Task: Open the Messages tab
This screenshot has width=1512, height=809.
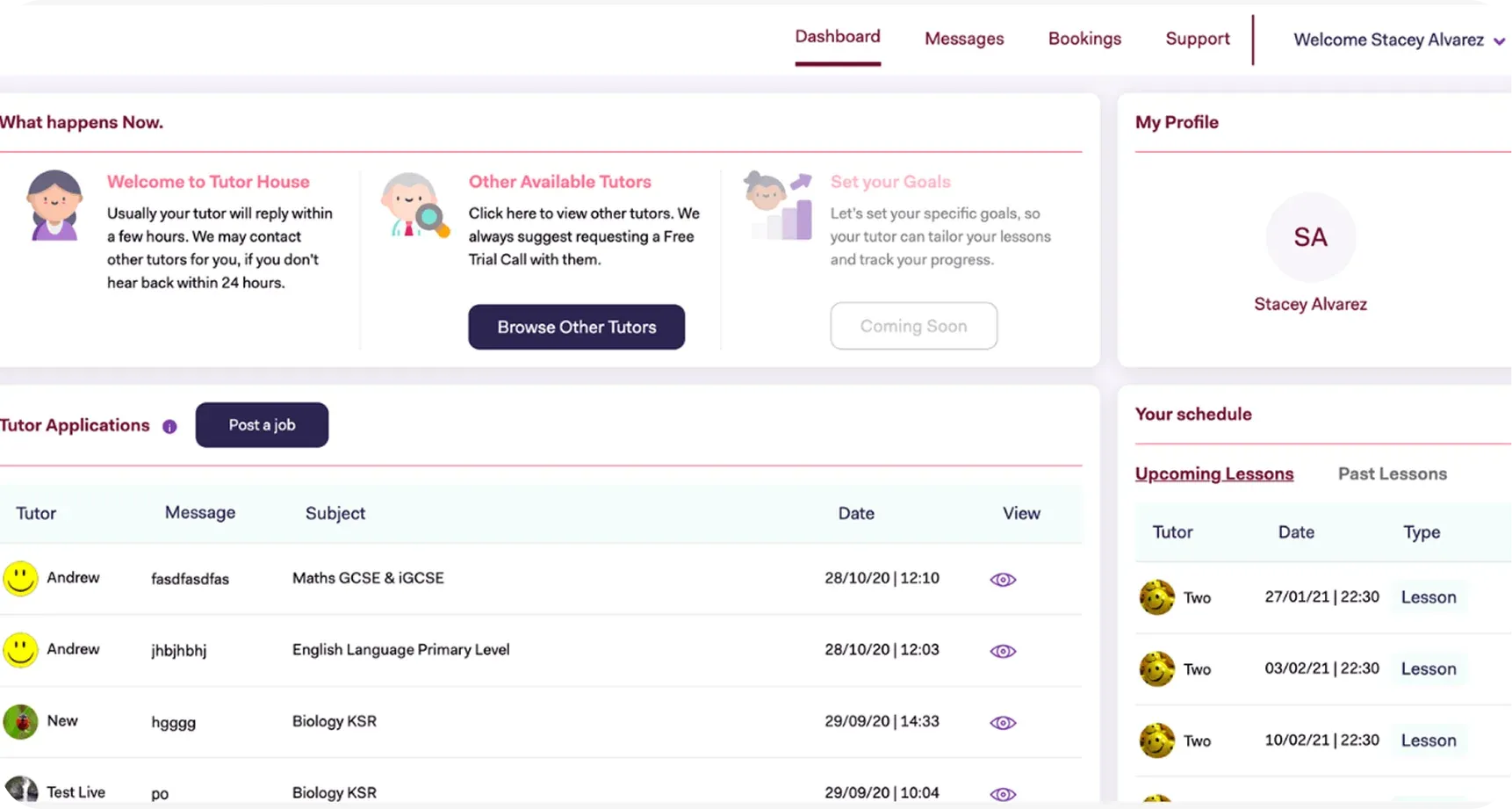Action: click(964, 39)
